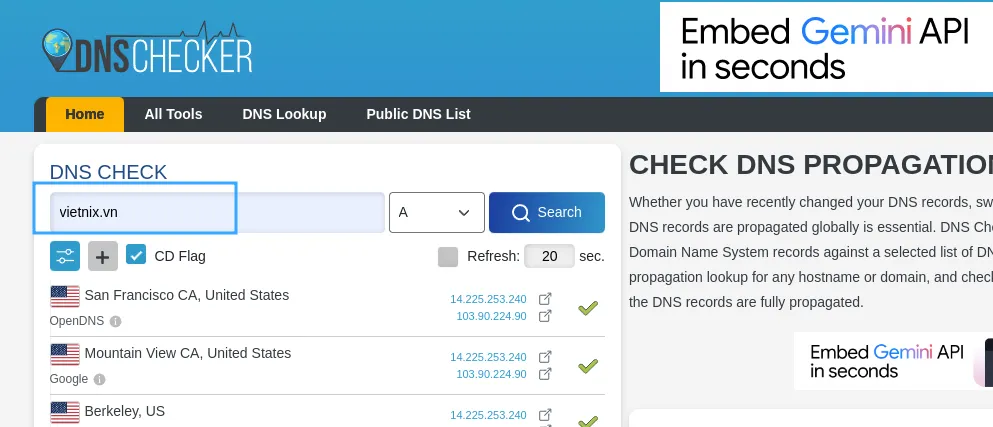Enable the auto Refresh checkbox
993x427 pixels.
[x=448, y=257]
